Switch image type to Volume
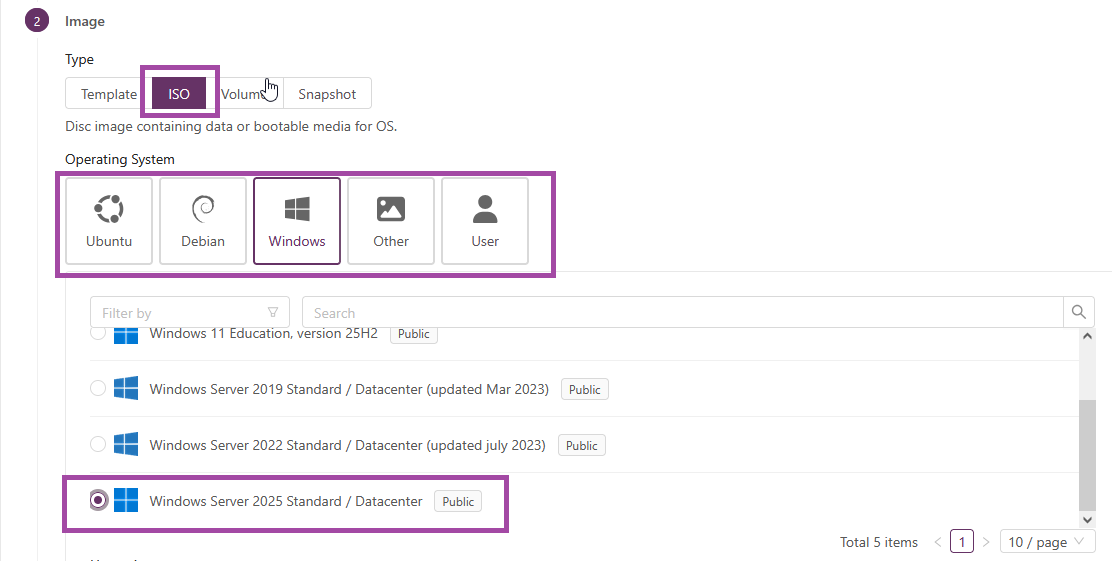This screenshot has width=1112, height=561. (245, 94)
